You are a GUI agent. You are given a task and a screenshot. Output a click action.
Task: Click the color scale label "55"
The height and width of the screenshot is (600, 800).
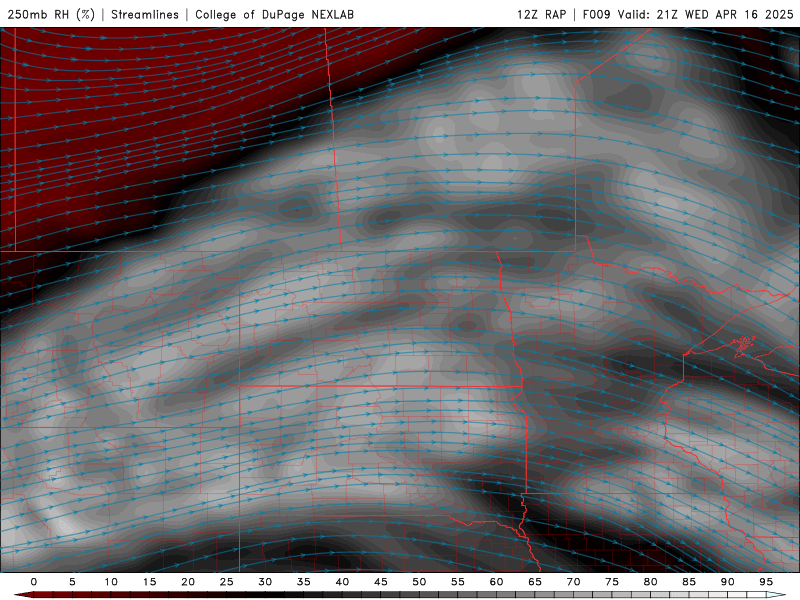click(x=458, y=582)
